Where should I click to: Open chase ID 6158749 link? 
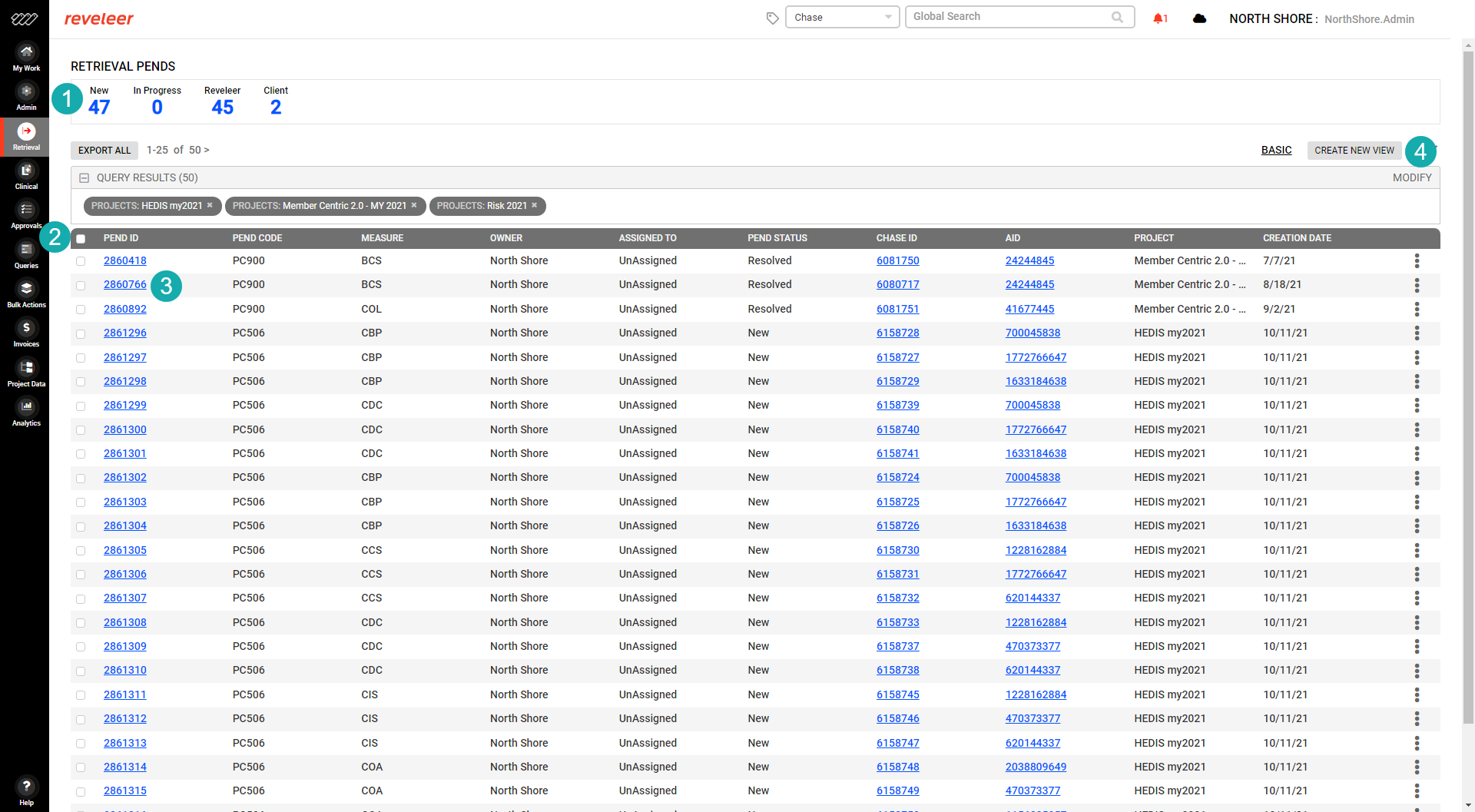tap(897, 791)
